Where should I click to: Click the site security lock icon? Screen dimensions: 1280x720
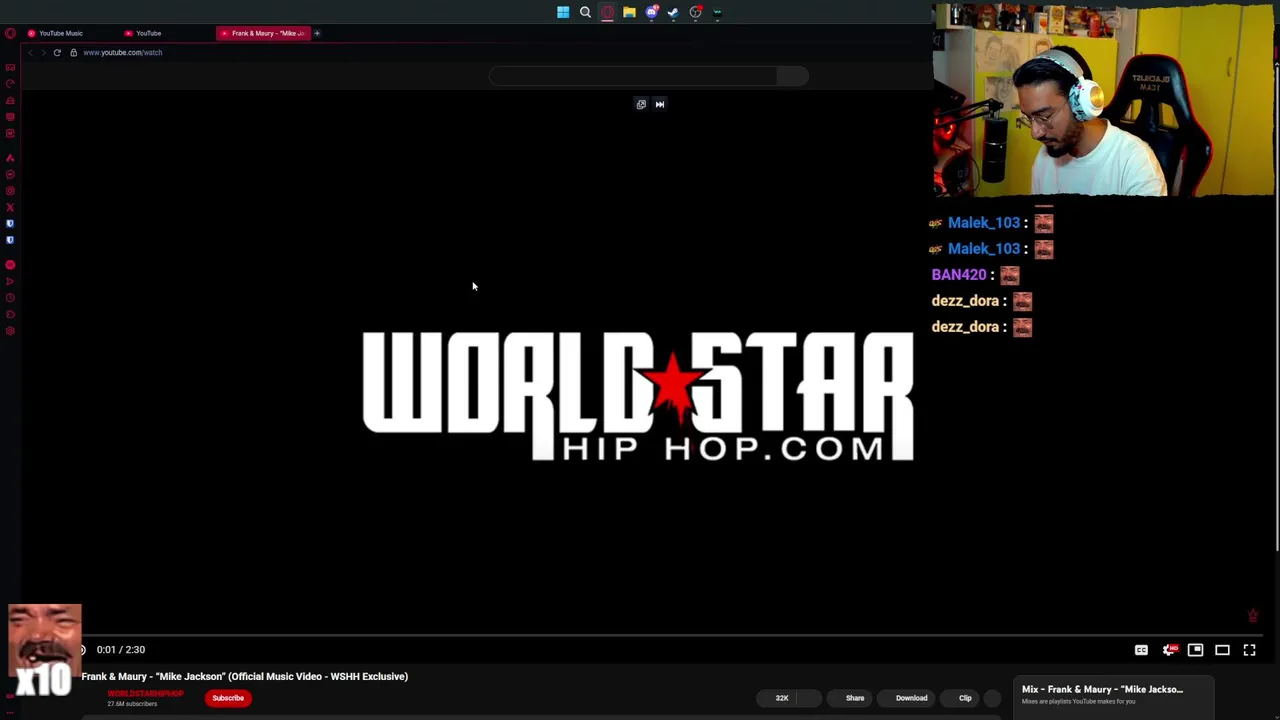click(x=73, y=52)
